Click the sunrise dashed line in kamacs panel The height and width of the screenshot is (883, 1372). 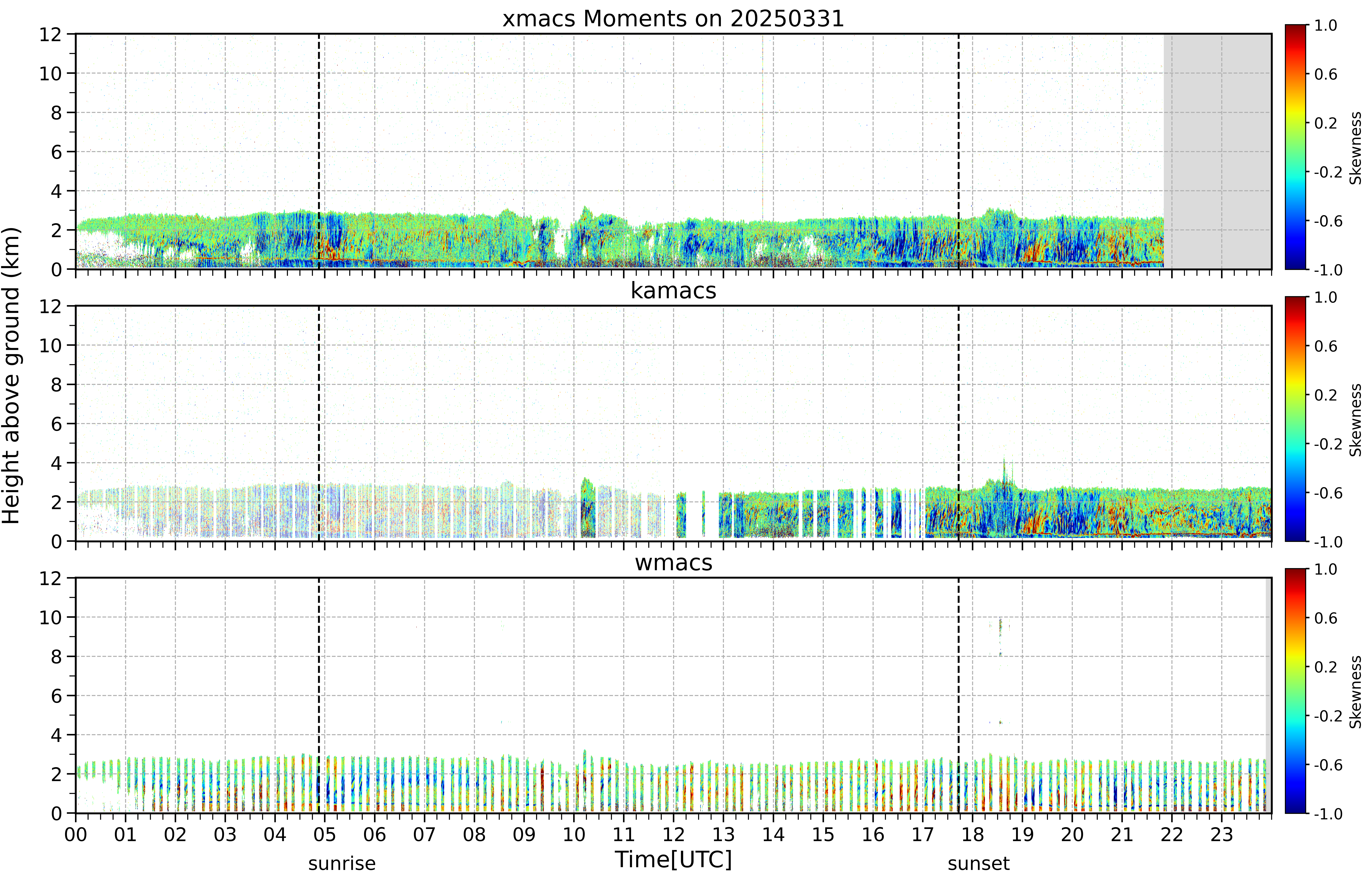[319, 423]
